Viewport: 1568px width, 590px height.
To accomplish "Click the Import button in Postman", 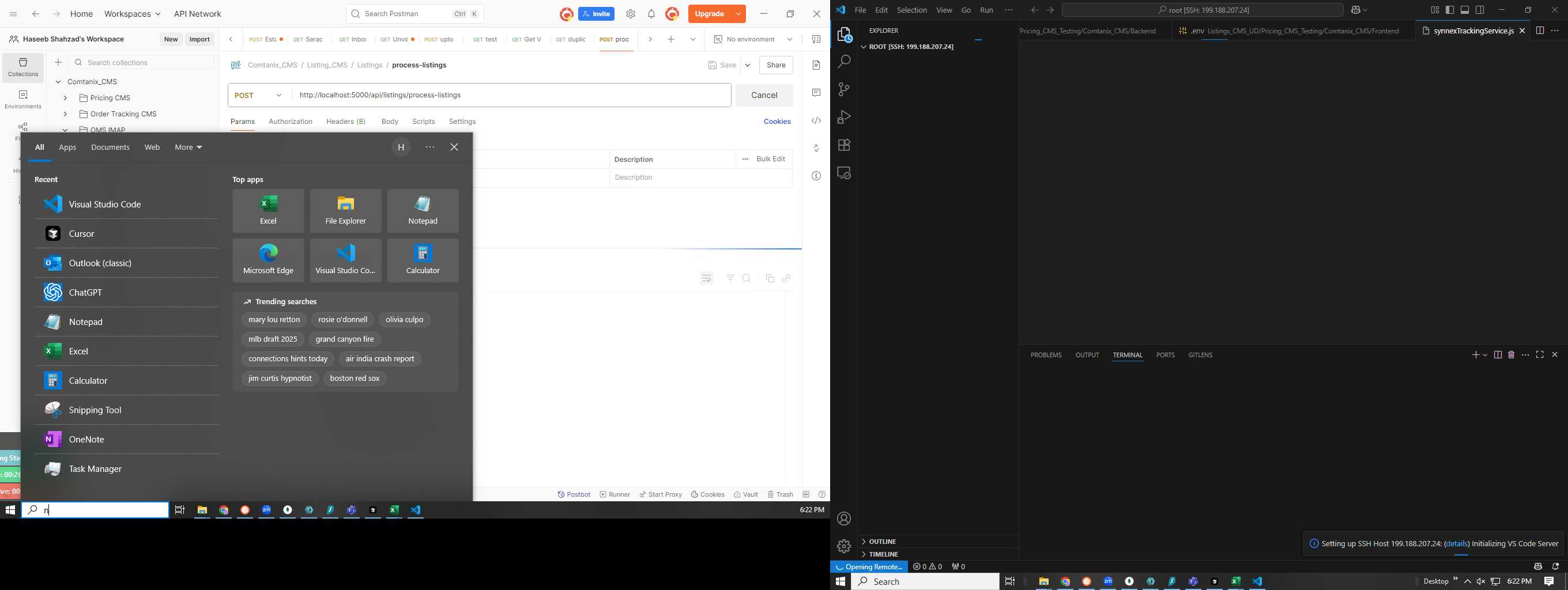I will [199, 39].
